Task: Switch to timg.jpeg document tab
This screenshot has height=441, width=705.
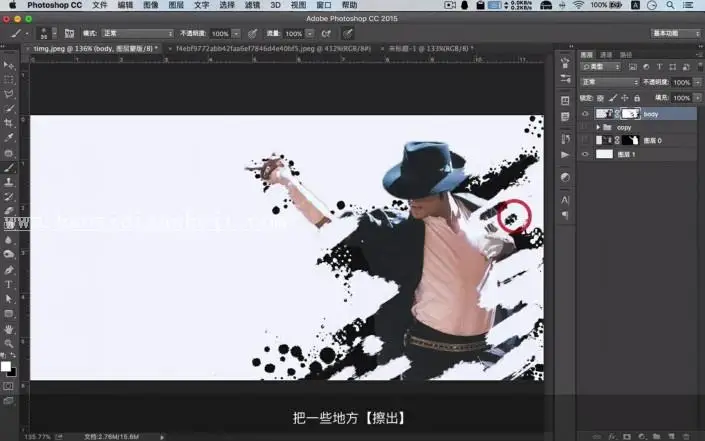Action: 94,49
